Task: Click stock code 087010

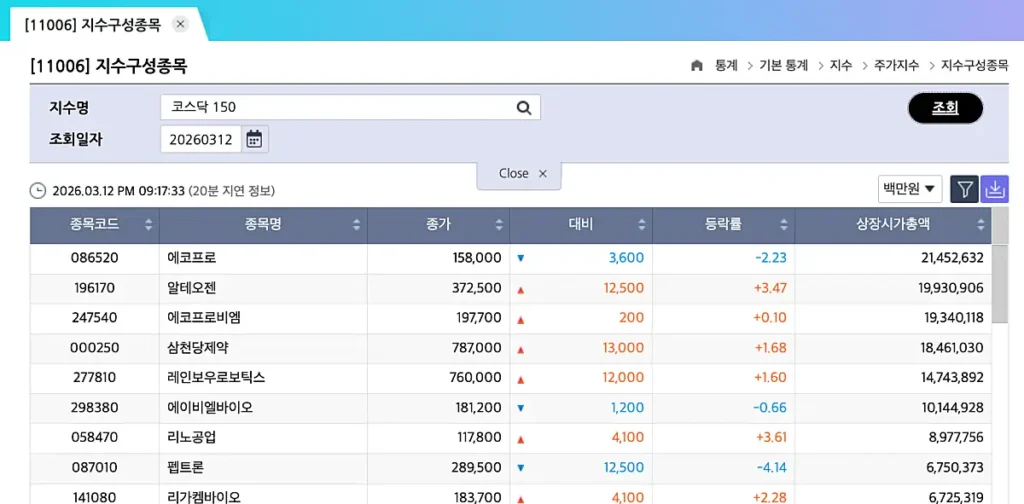Action: (x=95, y=467)
